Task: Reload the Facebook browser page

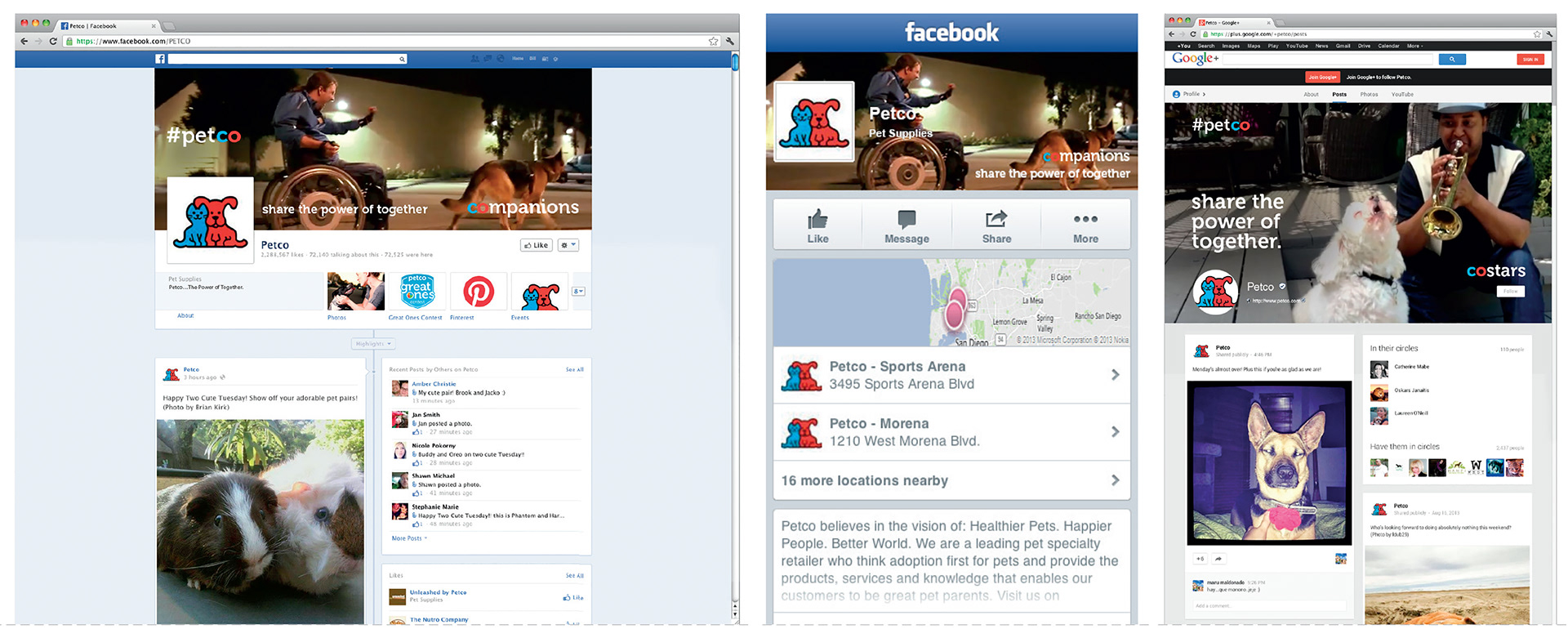Action: [53, 41]
